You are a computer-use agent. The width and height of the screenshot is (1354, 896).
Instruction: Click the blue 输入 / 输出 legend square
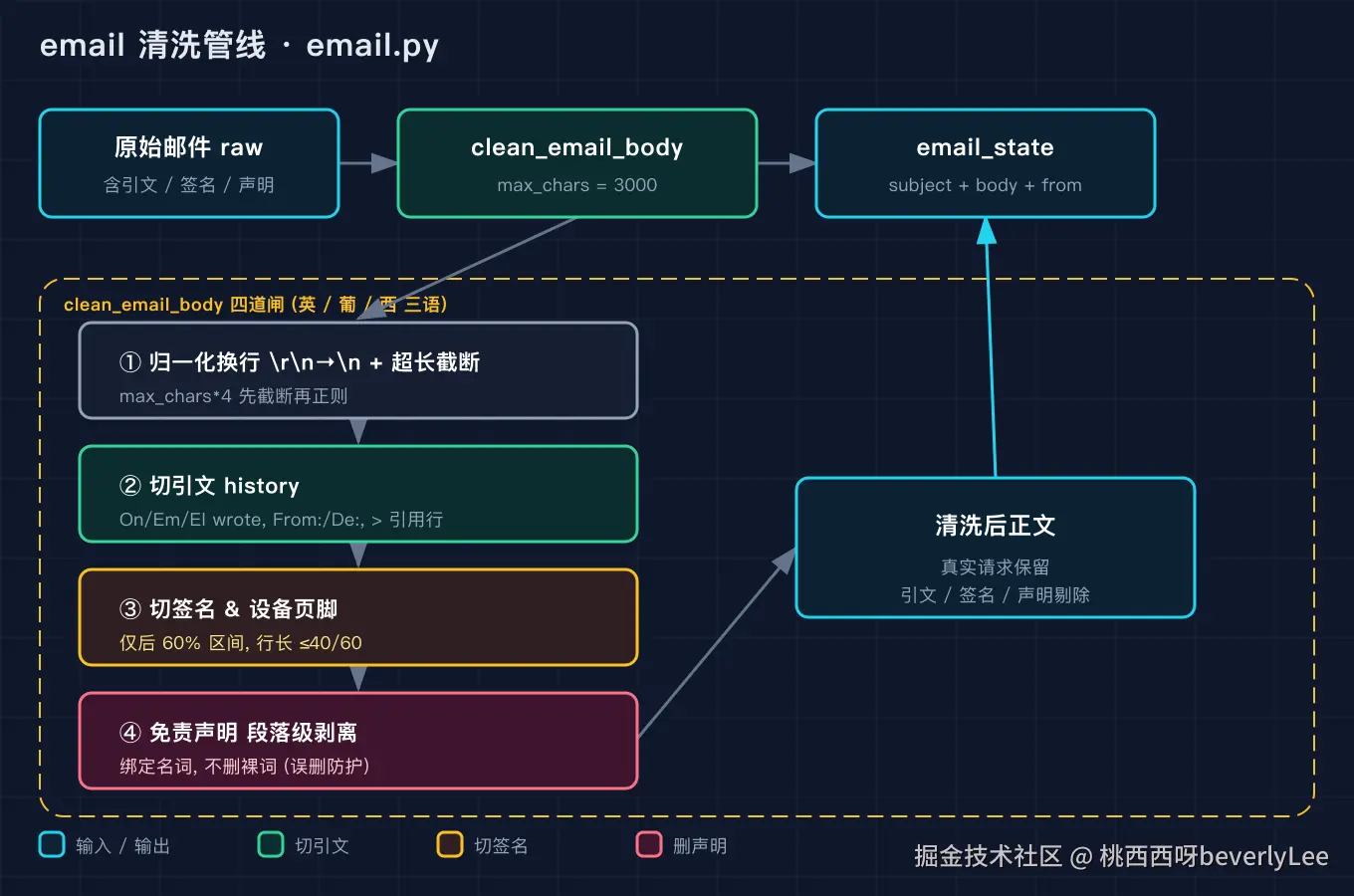(x=52, y=844)
